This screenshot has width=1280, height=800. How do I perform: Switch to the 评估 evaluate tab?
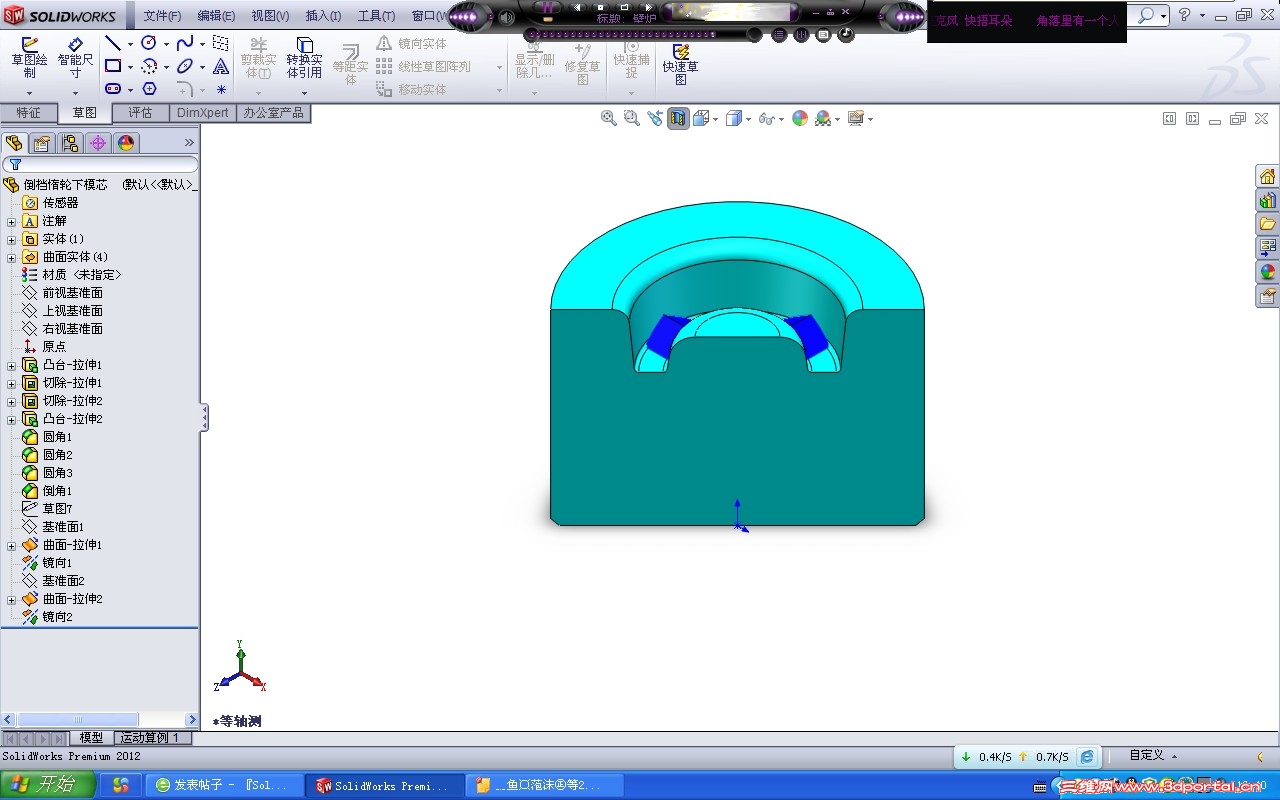pyautogui.click(x=141, y=113)
